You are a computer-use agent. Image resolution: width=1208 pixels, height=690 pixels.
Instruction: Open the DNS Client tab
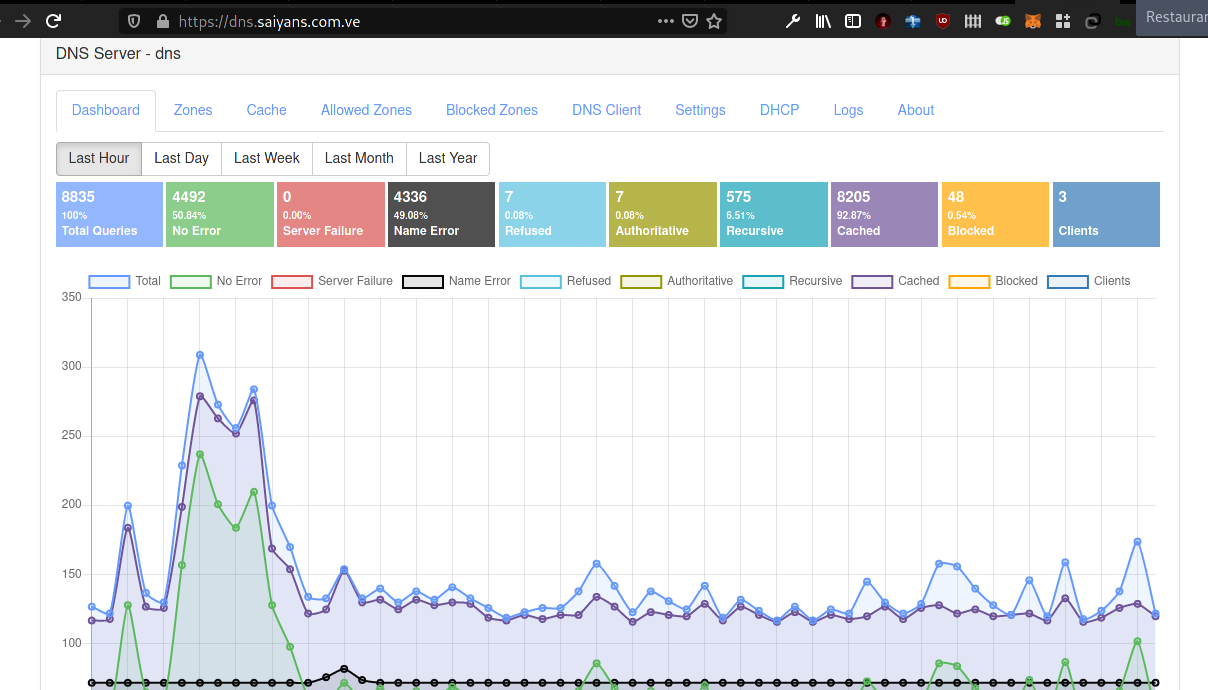click(x=607, y=110)
